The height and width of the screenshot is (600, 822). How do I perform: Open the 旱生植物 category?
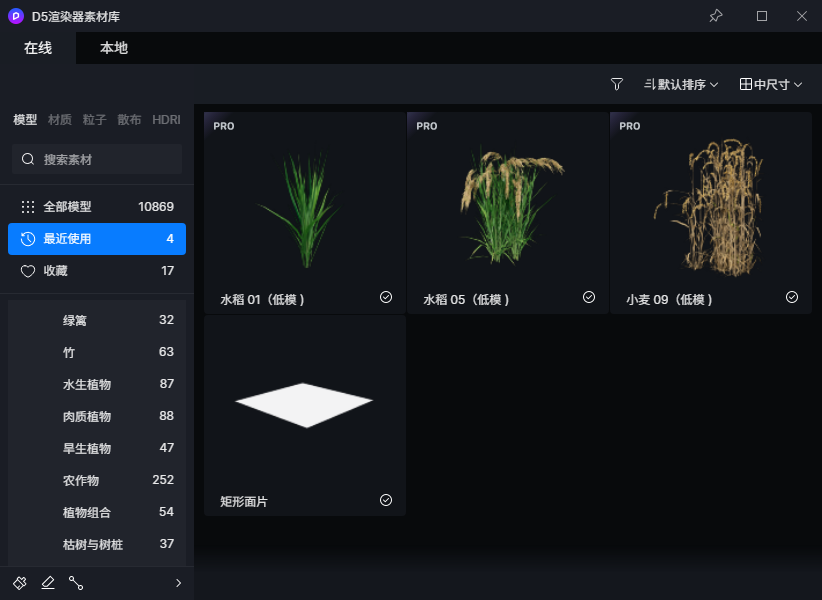tap(97, 448)
